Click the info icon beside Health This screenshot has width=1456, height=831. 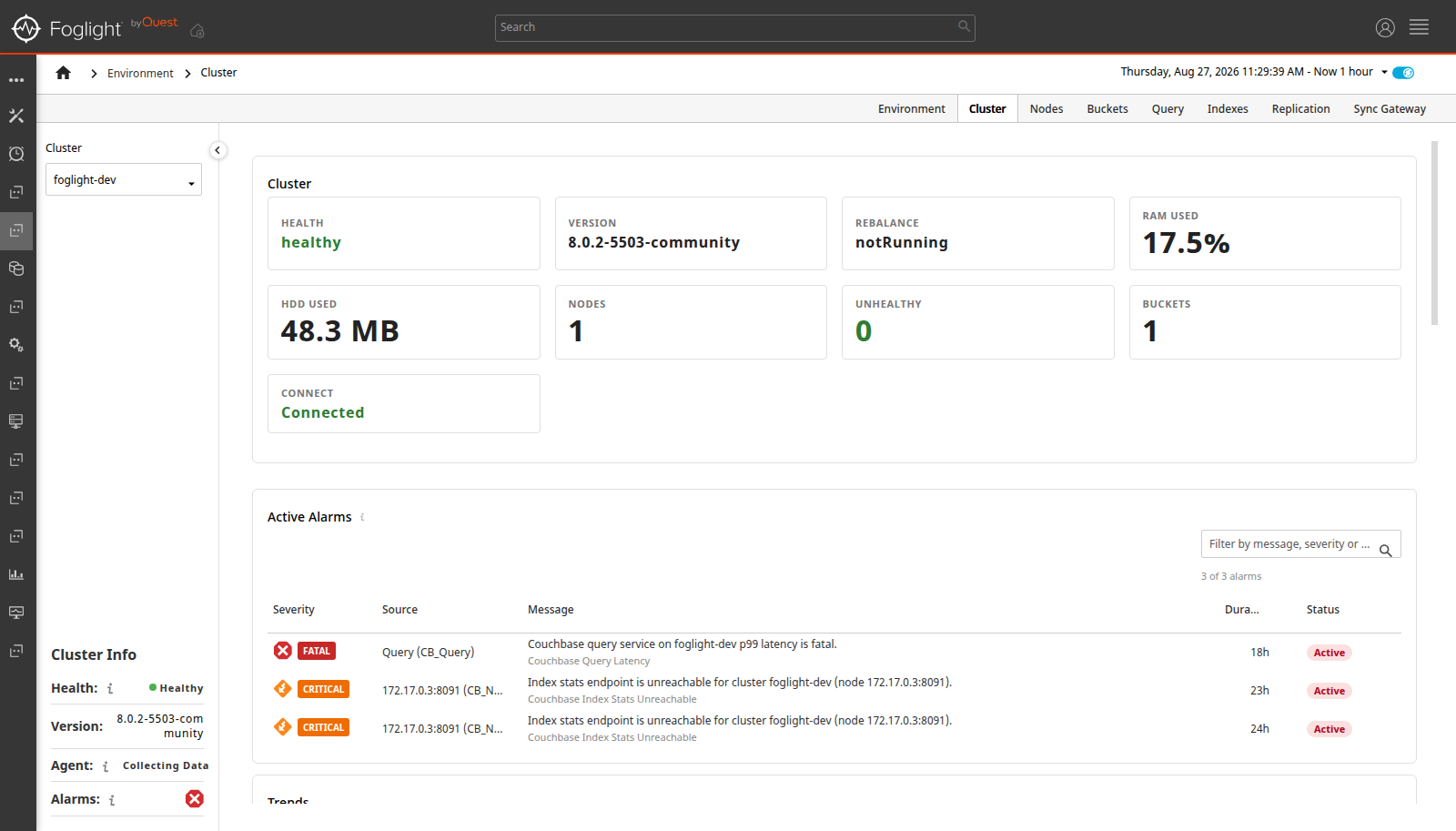[110, 689]
